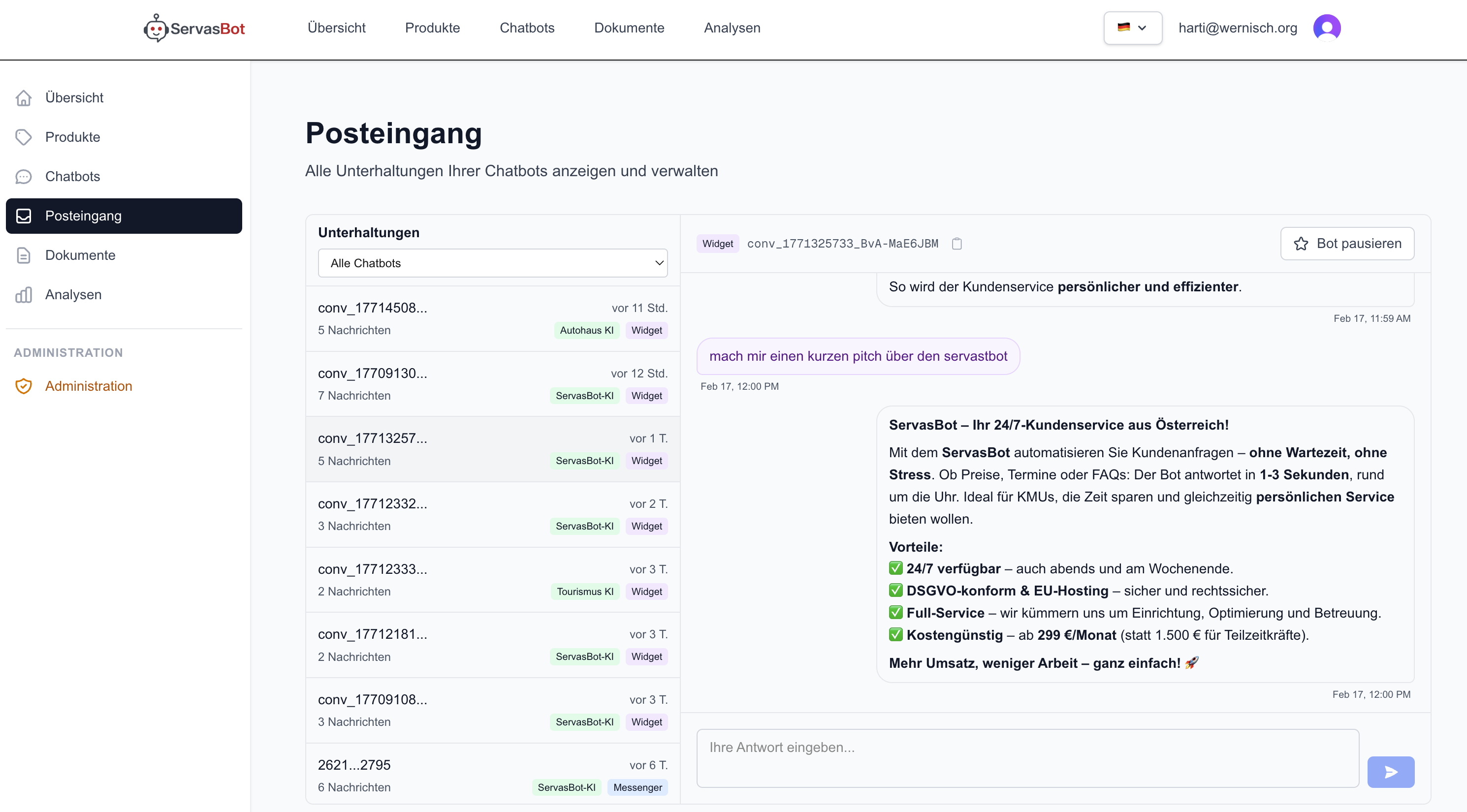Image resolution: width=1467 pixels, height=812 pixels.
Task: Open the Analysen section from top navigation
Action: click(732, 28)
